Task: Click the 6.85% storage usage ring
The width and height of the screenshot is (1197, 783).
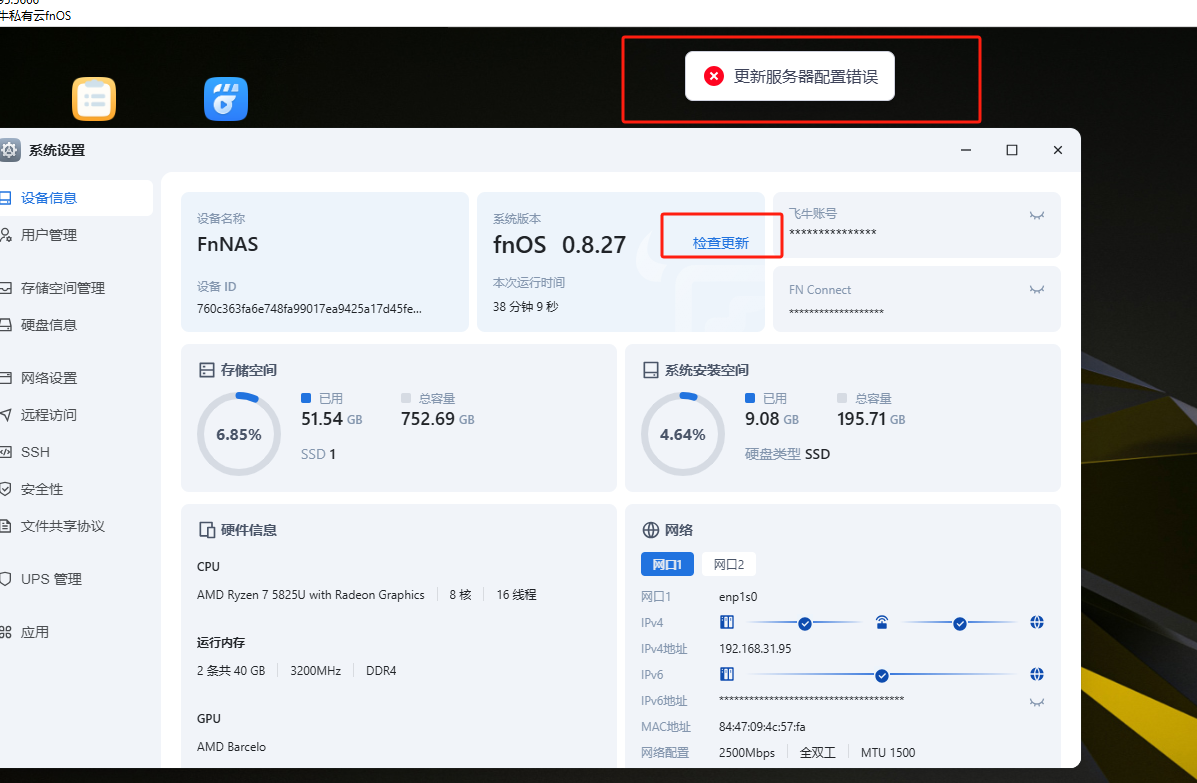Action: (239, 434)
